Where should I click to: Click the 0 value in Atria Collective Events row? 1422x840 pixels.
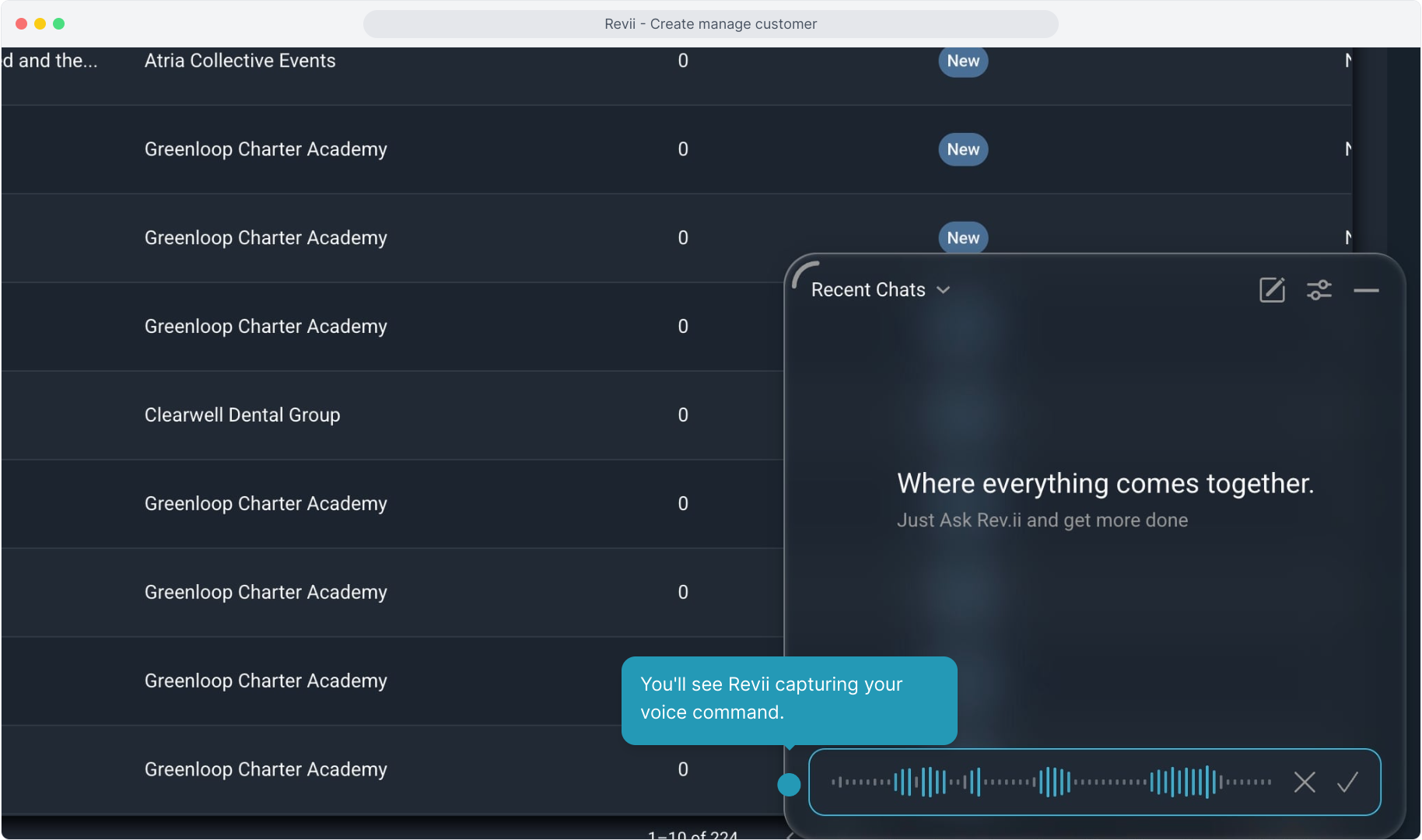click(x=683, y=61)
